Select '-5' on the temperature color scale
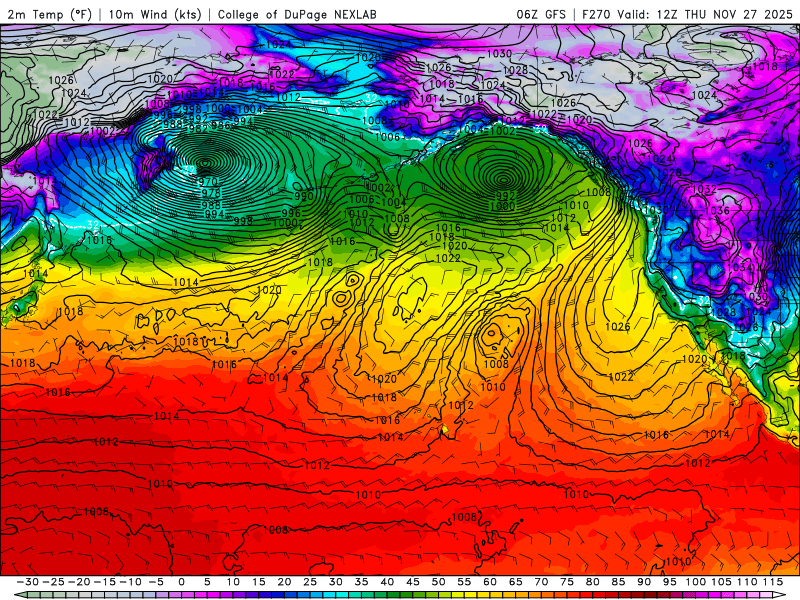The height and width of the screenshot is (600, 800). [x=156, y=582]
